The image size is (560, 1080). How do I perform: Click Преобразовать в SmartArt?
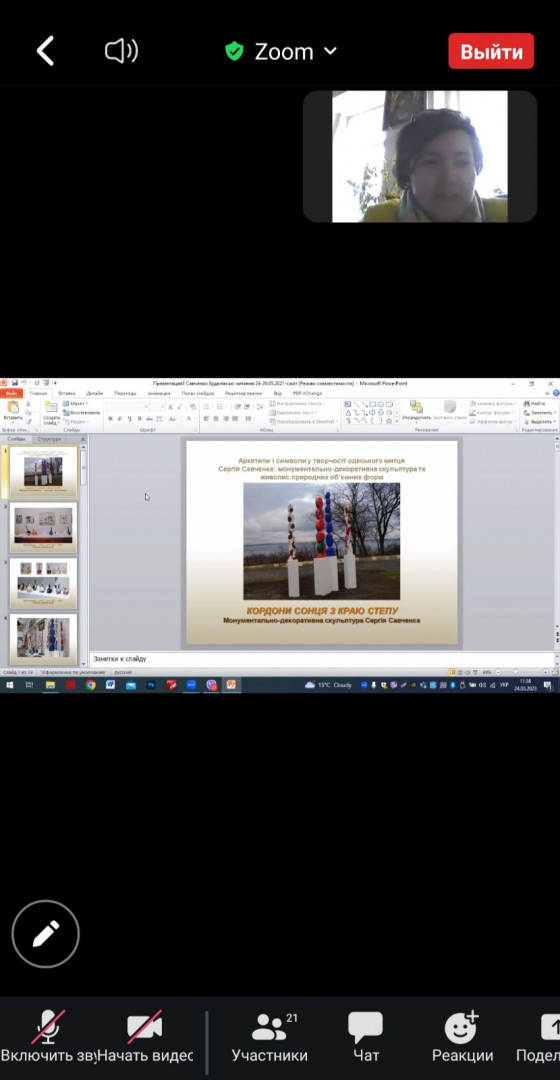tap(302, 422)
